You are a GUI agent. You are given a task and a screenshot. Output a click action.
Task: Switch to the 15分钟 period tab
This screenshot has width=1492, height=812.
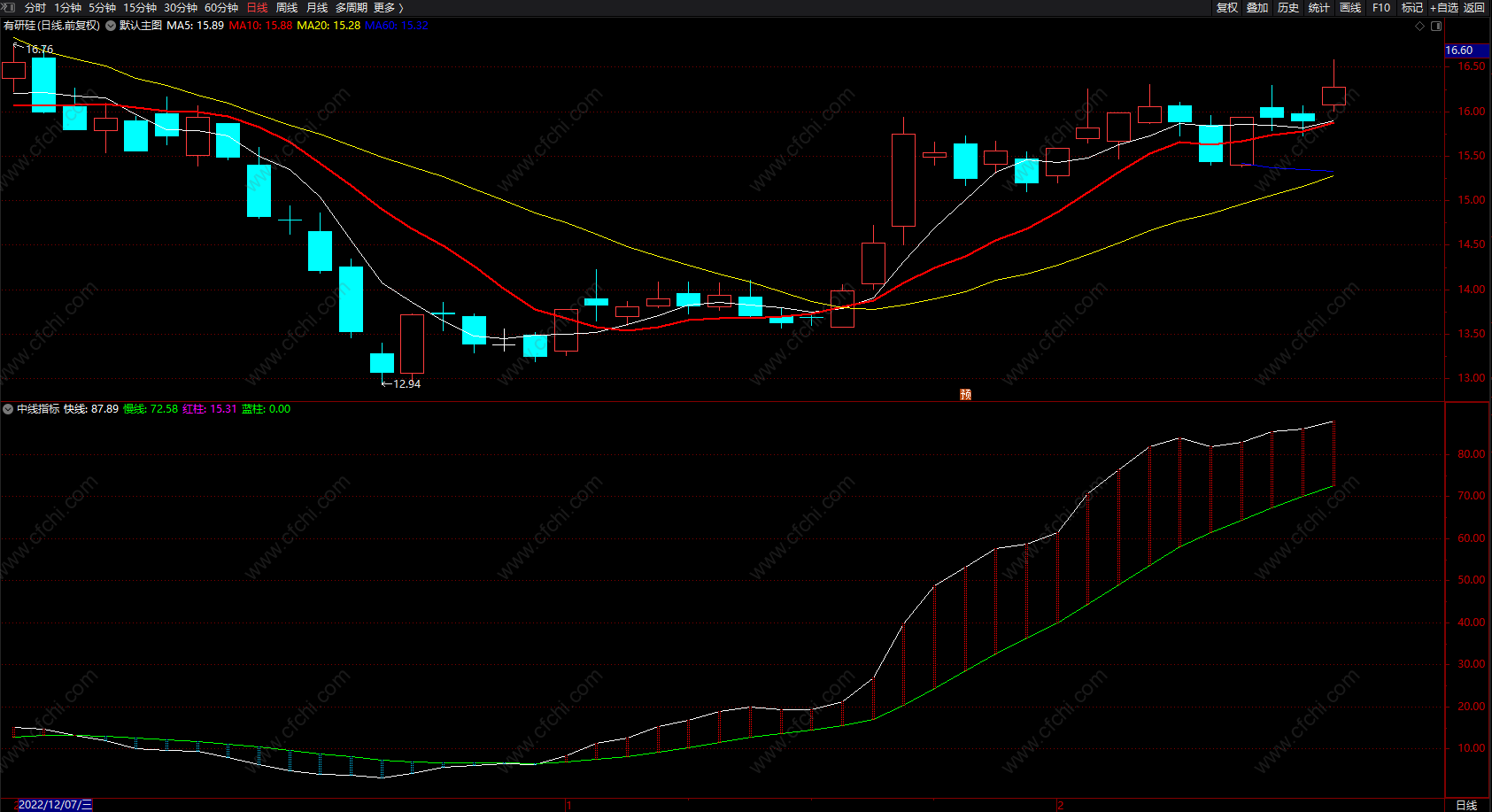140,7
